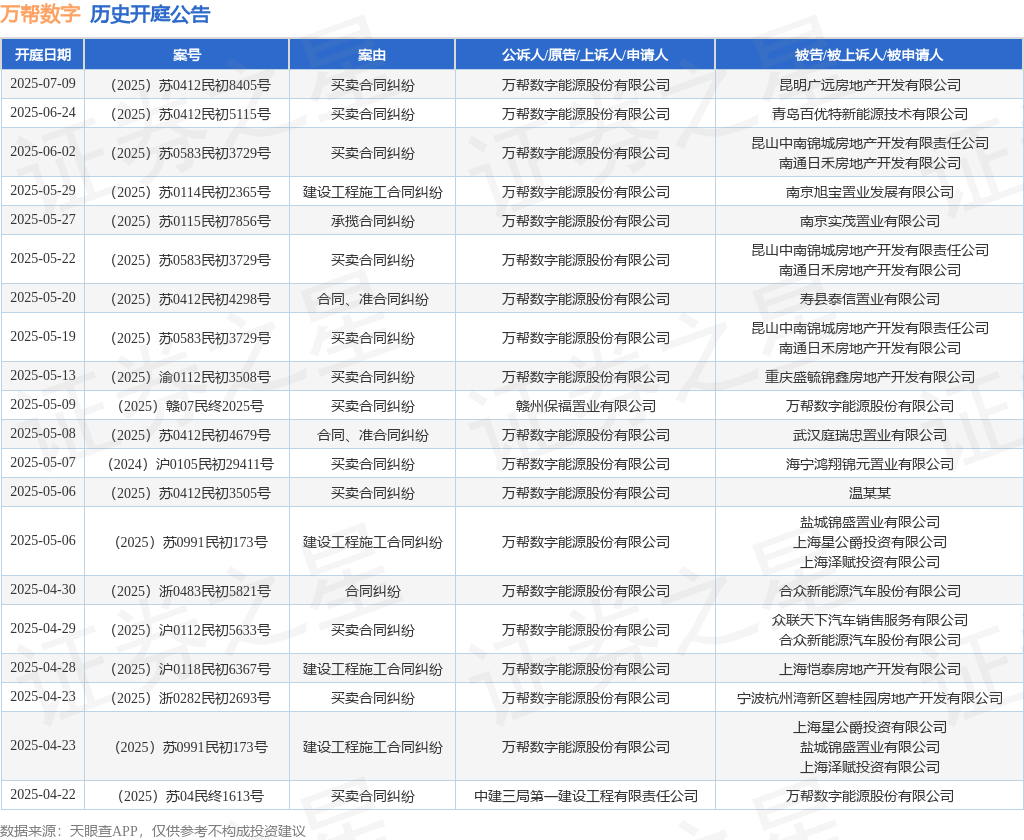Select date cell 2025-04-29

pyautogui.click(x=42, y=628)
